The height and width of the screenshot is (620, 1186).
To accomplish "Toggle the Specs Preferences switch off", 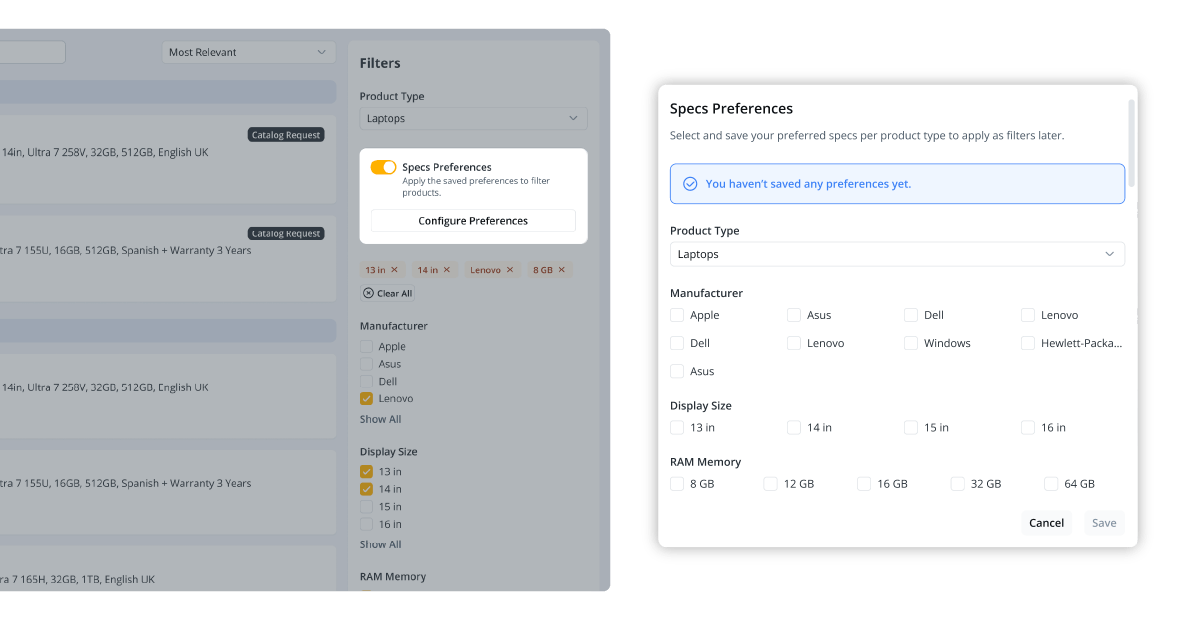I will [x=383, y=167].
